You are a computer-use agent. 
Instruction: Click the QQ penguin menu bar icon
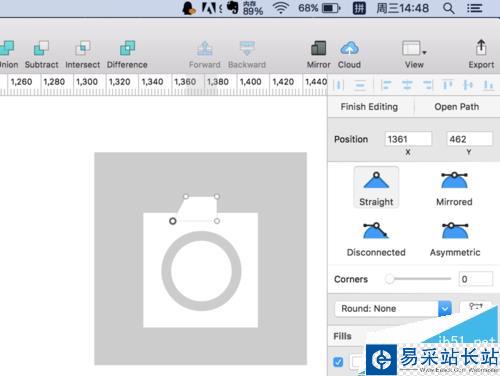(x=188, y=8)
